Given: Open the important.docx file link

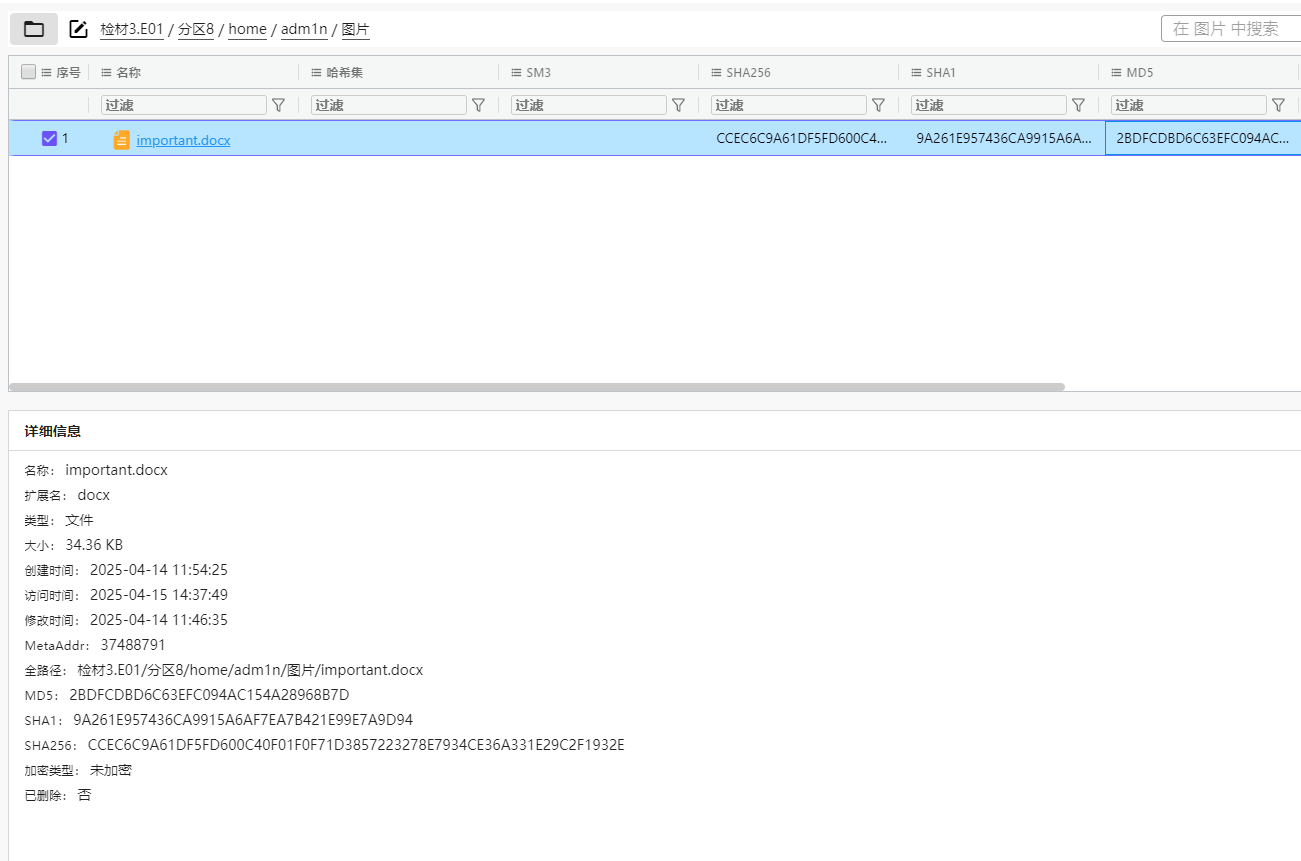Looking at the screenshot, I should pos(183,141).
